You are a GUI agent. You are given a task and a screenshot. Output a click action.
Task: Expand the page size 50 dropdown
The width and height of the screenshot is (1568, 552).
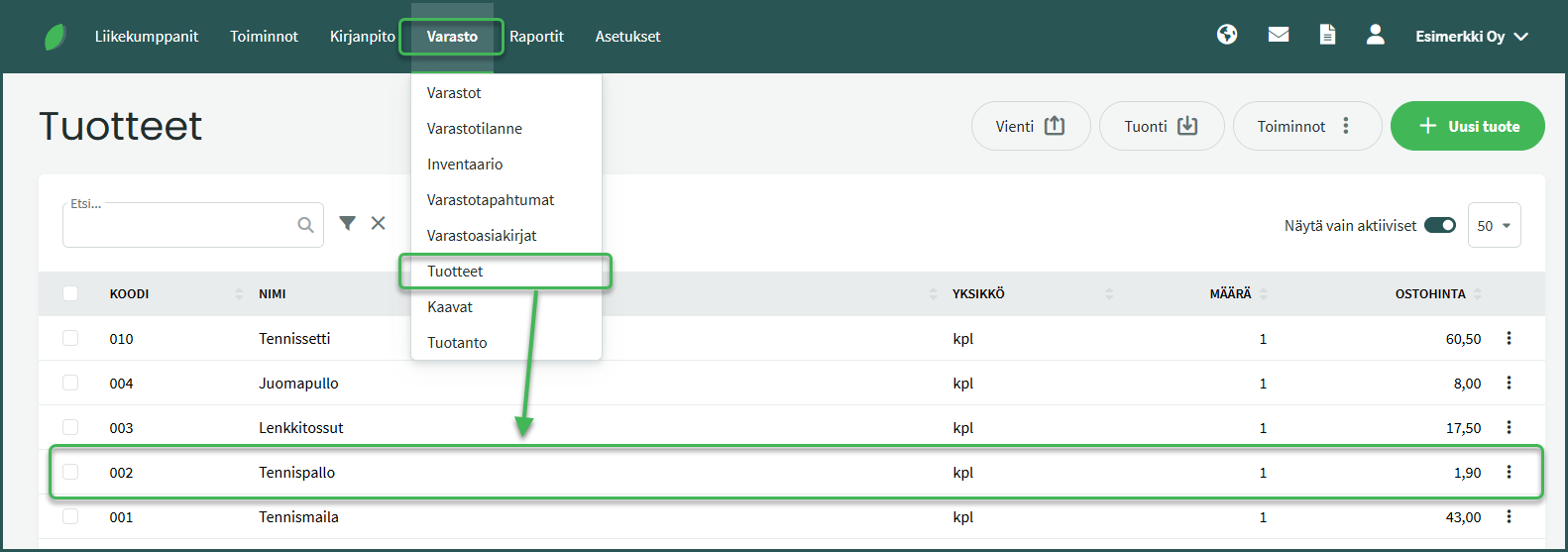click(x=1493, y=226)
